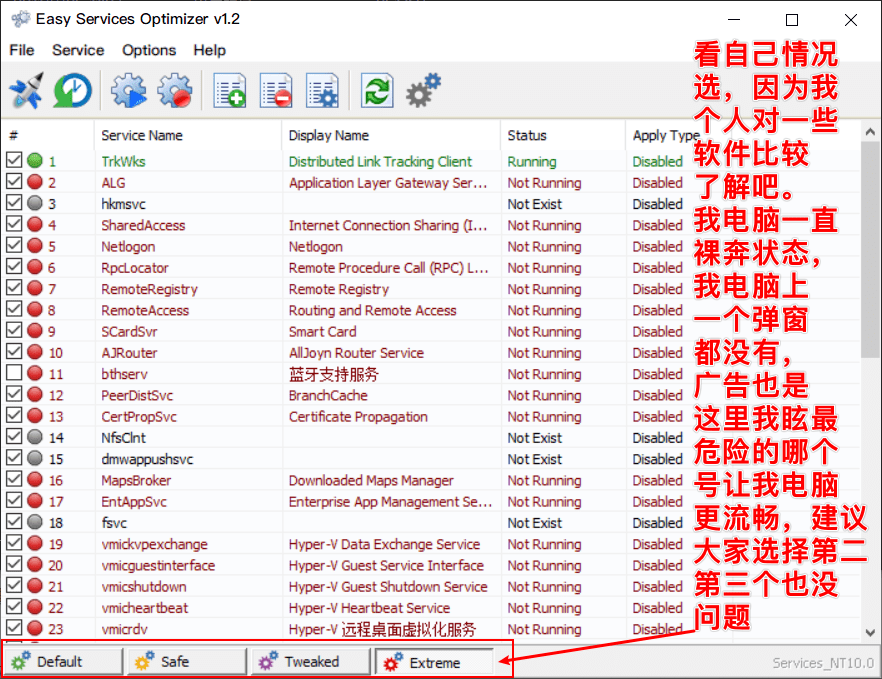Open services options gears icon
Viewport: 882px width, 679px height.
tap(423, 92)
